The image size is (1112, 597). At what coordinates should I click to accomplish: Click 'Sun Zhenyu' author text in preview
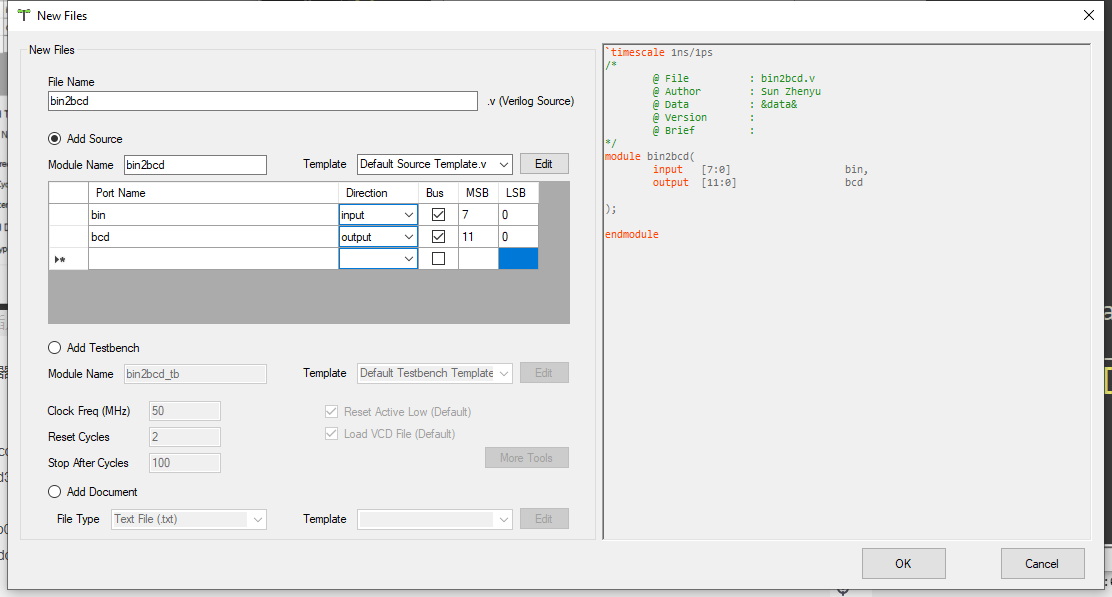pyautogui.click(x=791, y=91)
